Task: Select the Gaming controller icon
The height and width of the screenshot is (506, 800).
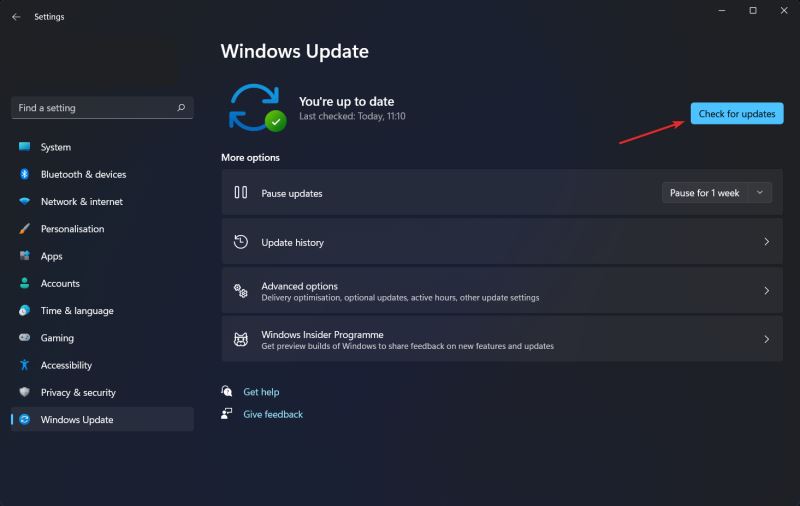Action: [25, 338]
